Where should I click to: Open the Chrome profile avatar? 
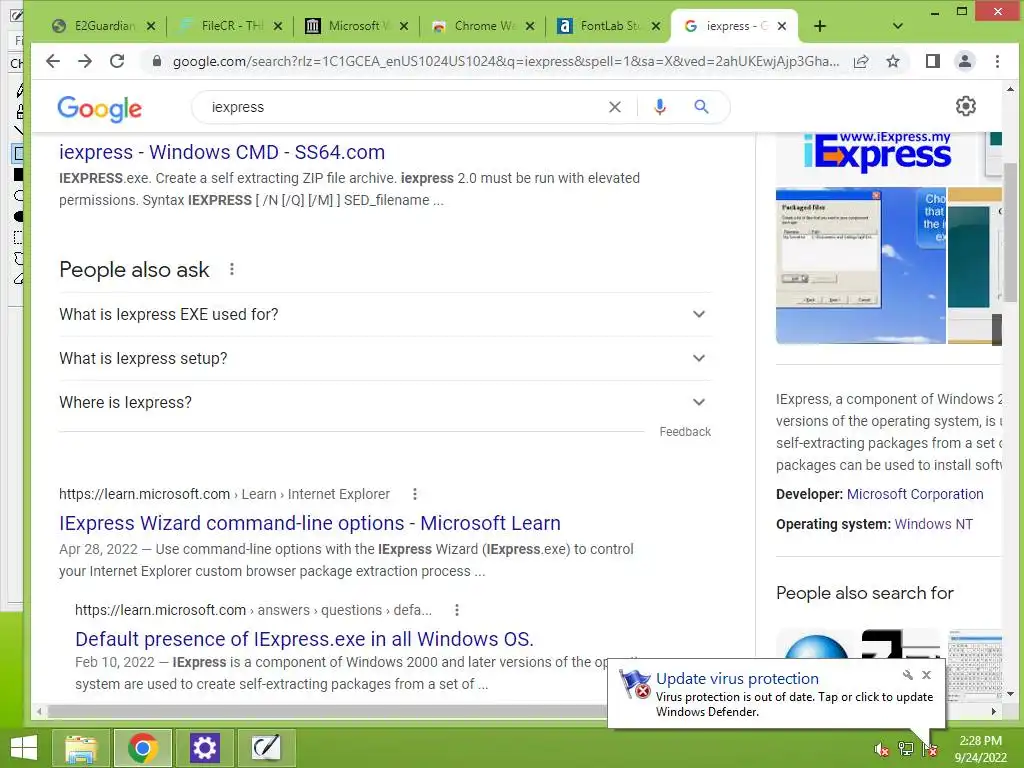coord(965,61)
